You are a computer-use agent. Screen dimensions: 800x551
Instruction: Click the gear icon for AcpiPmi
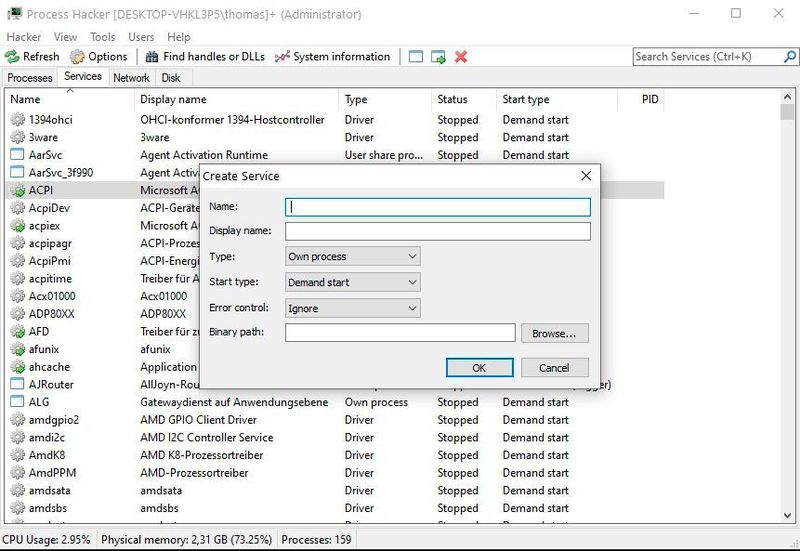point(17,261)
